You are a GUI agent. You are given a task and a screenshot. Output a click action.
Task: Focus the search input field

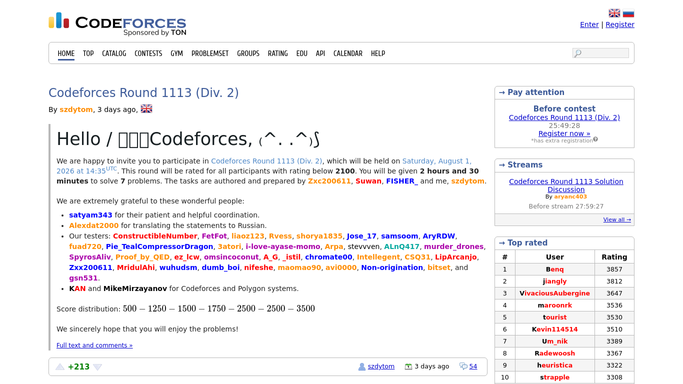click(x=601, y=53)
